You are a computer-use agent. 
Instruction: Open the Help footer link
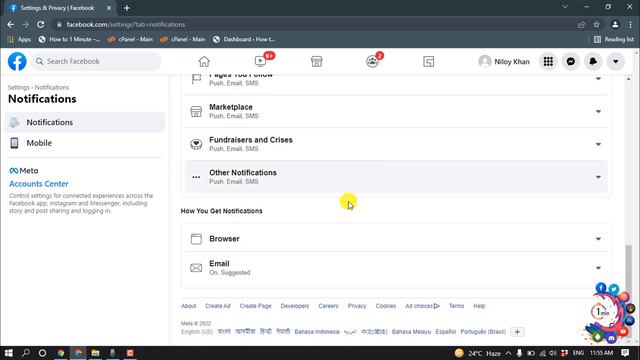[479, 306]
